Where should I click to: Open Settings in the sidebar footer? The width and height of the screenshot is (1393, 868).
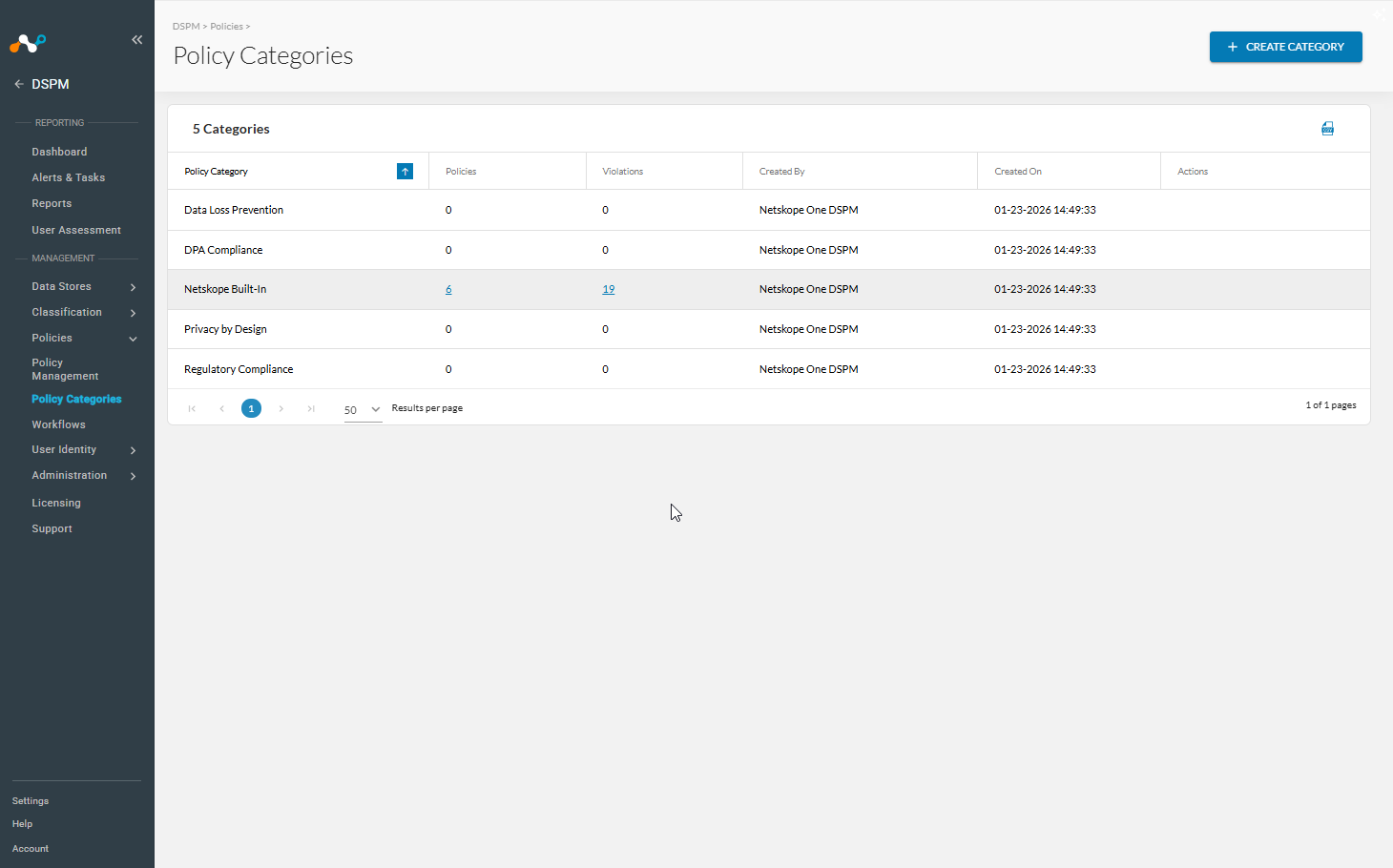[x=31, y=801]
